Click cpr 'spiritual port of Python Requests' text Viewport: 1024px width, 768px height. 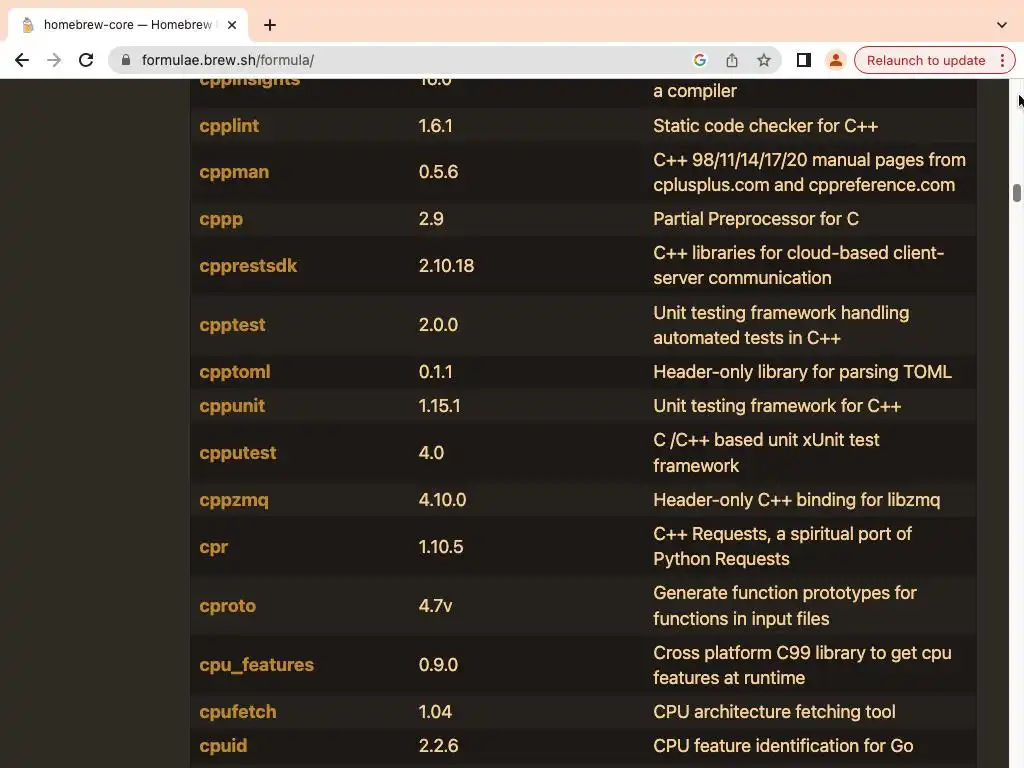pos(782,546)
